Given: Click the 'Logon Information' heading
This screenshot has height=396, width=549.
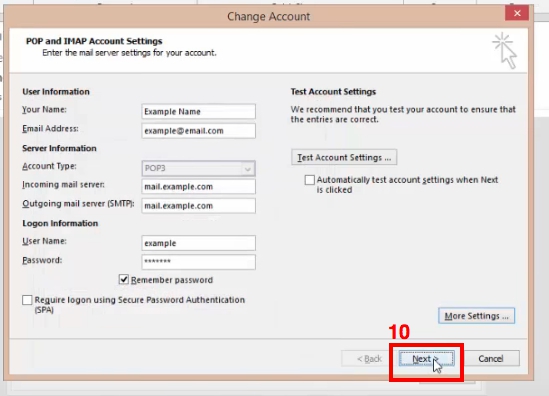Looking at the screenshot, I should tap(60, 223).
